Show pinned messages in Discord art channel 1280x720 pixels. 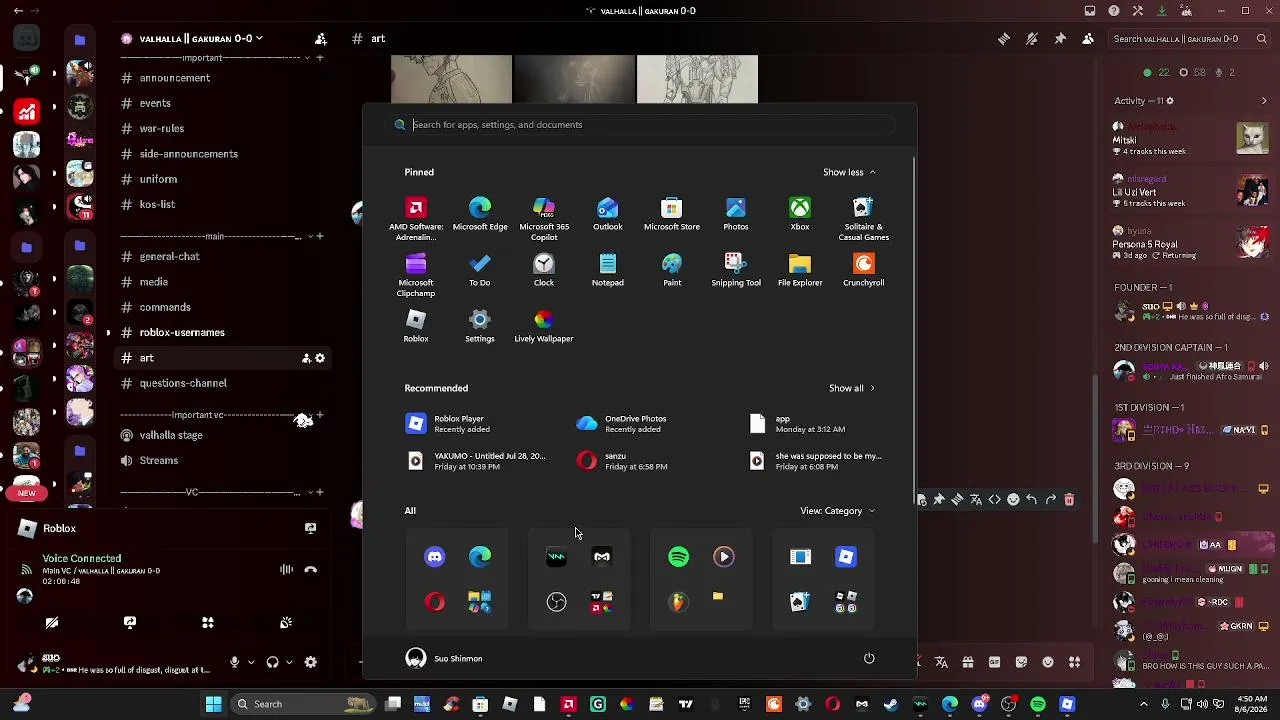pos(1060,39)
